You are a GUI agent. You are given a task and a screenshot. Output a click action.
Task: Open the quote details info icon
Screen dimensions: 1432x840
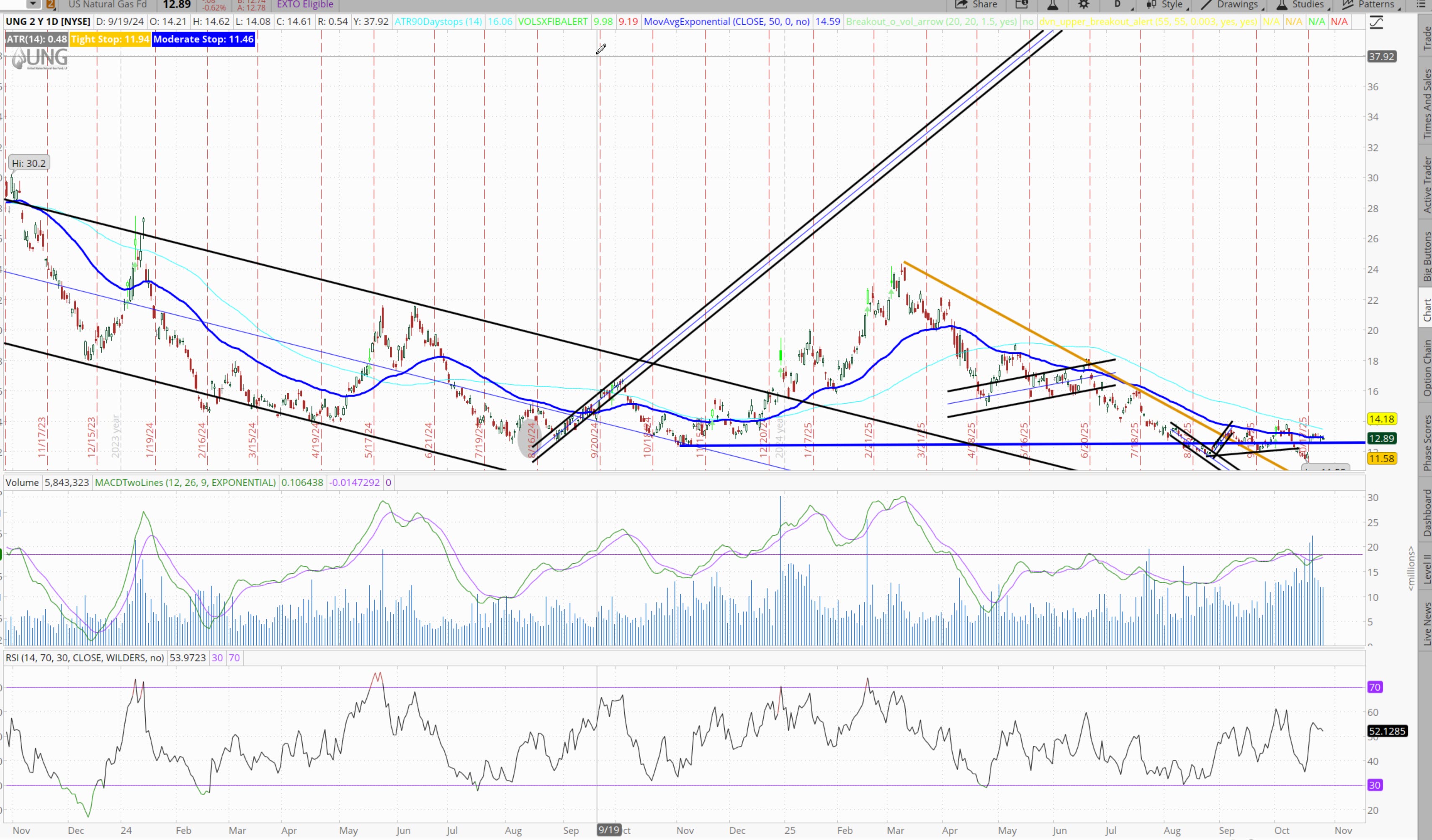[1022, 5]
